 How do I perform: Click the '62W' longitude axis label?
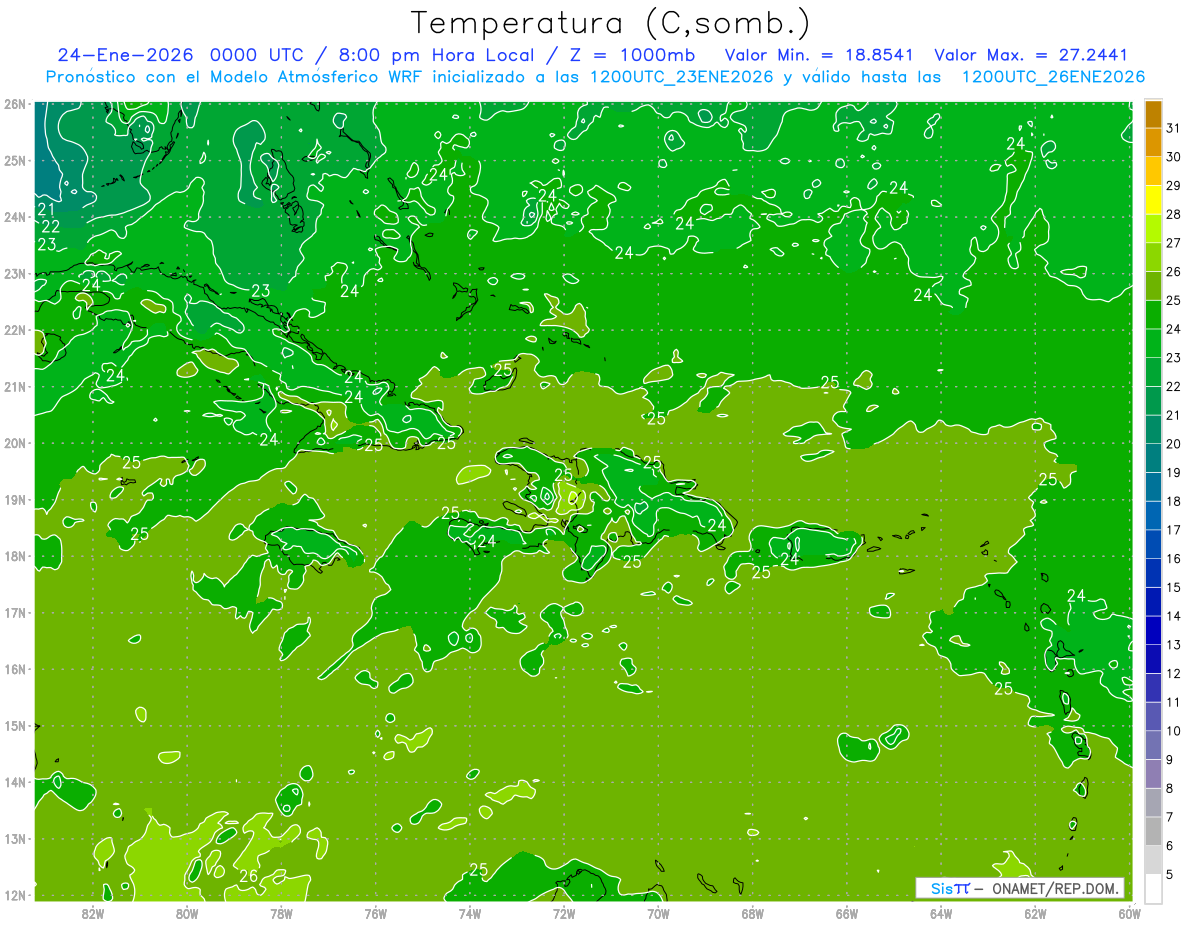click(x=1035, y=913)
